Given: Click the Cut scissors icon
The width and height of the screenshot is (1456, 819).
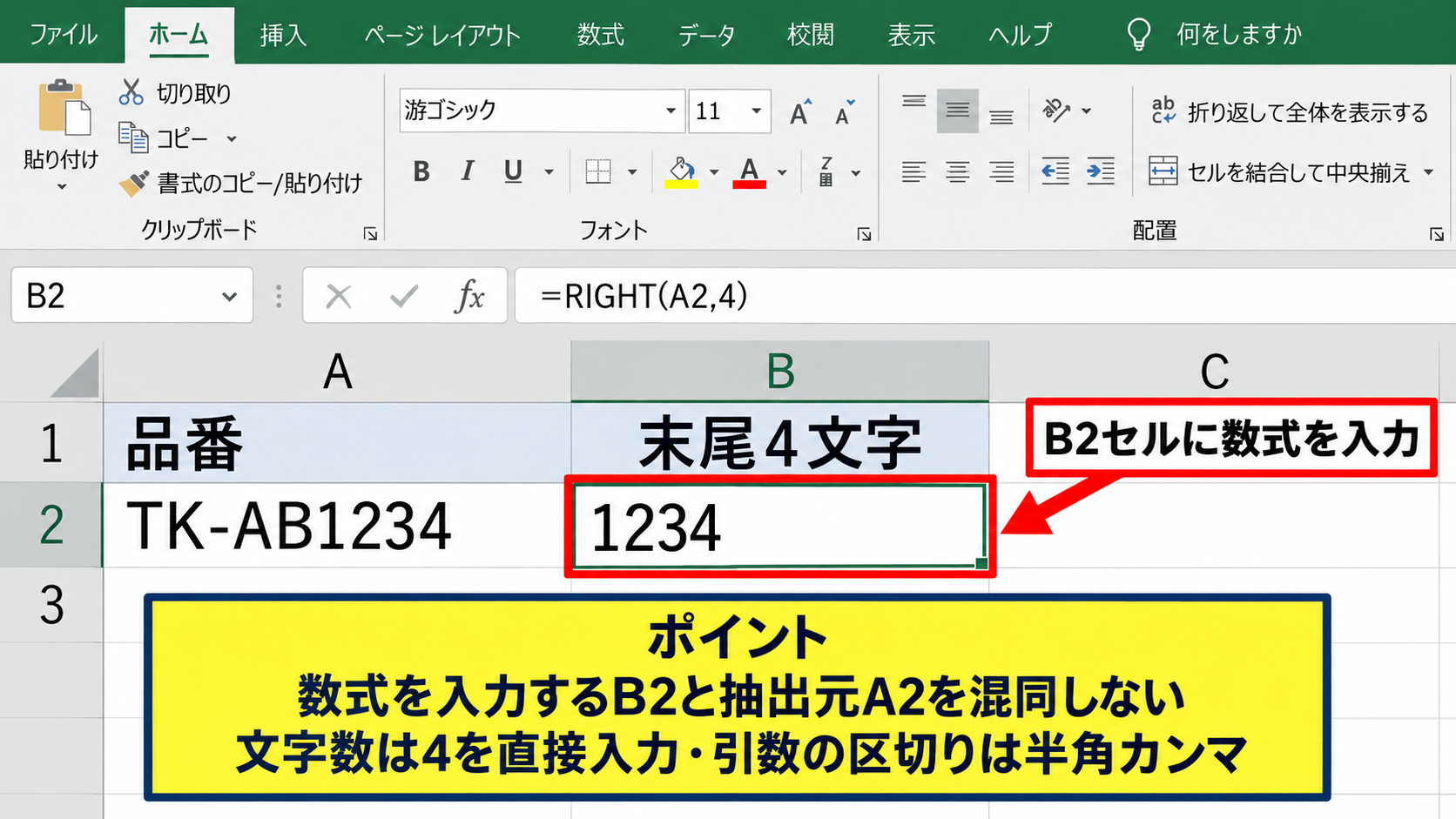Looking at the screenshot, I should click(131, 92).
